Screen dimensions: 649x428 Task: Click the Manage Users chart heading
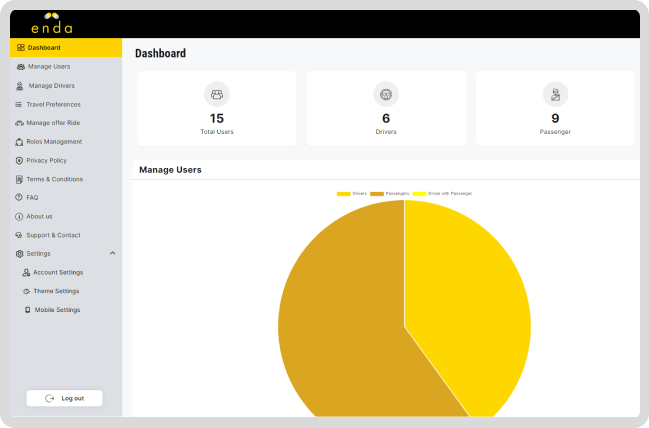[x=170, y=170]
